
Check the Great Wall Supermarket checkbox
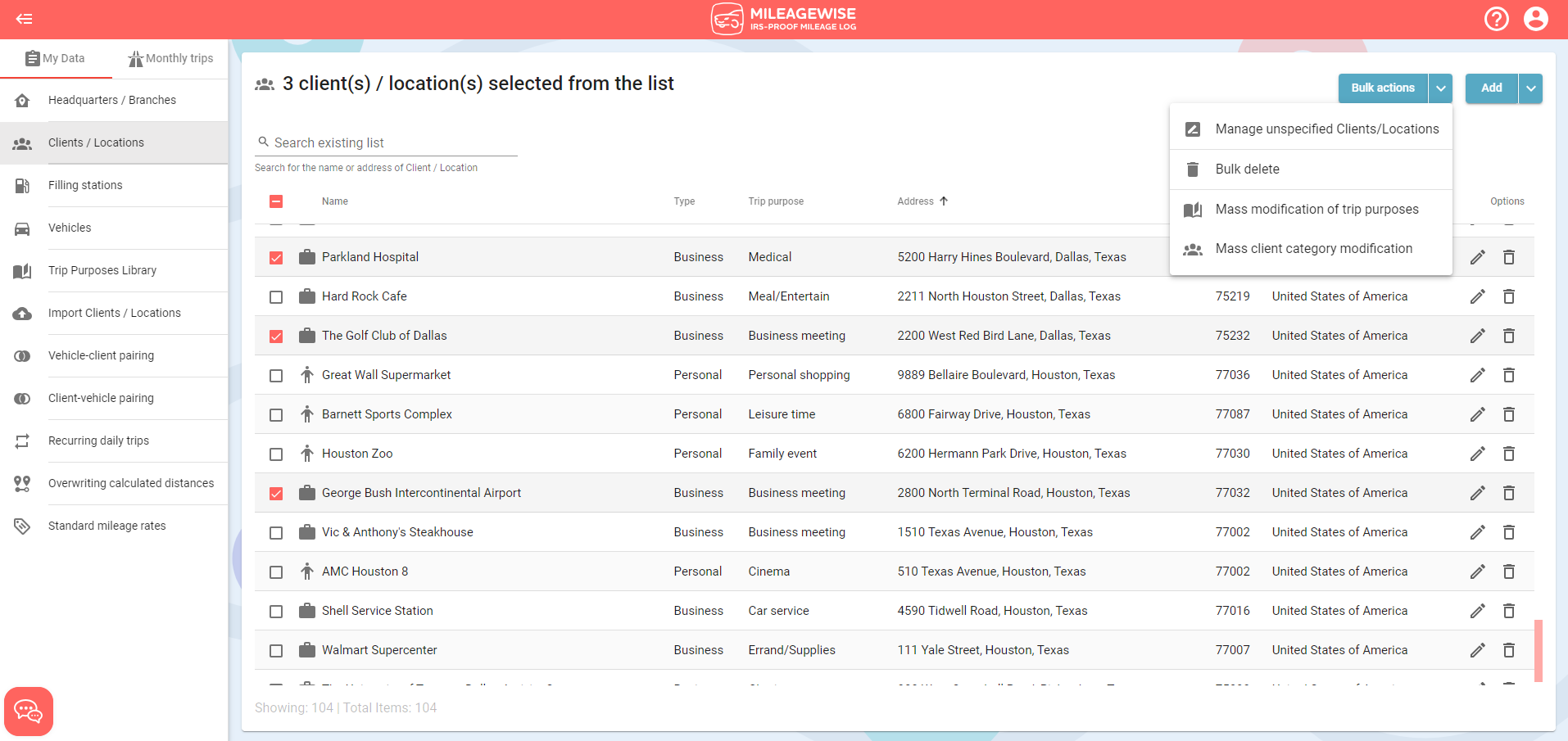pos(276,376)
